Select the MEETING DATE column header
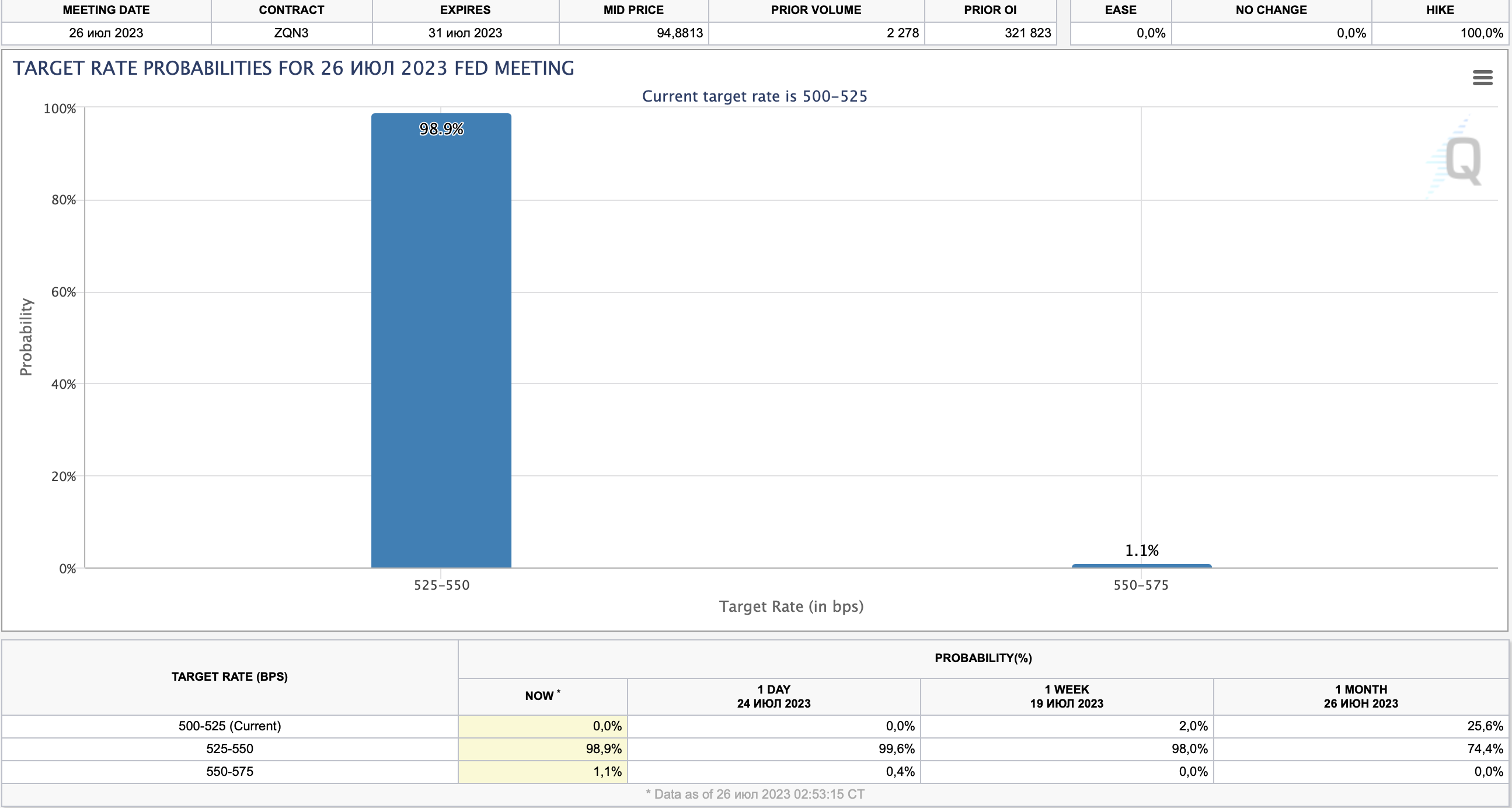This screenshot has height=808, width=1512. point(106,10)
